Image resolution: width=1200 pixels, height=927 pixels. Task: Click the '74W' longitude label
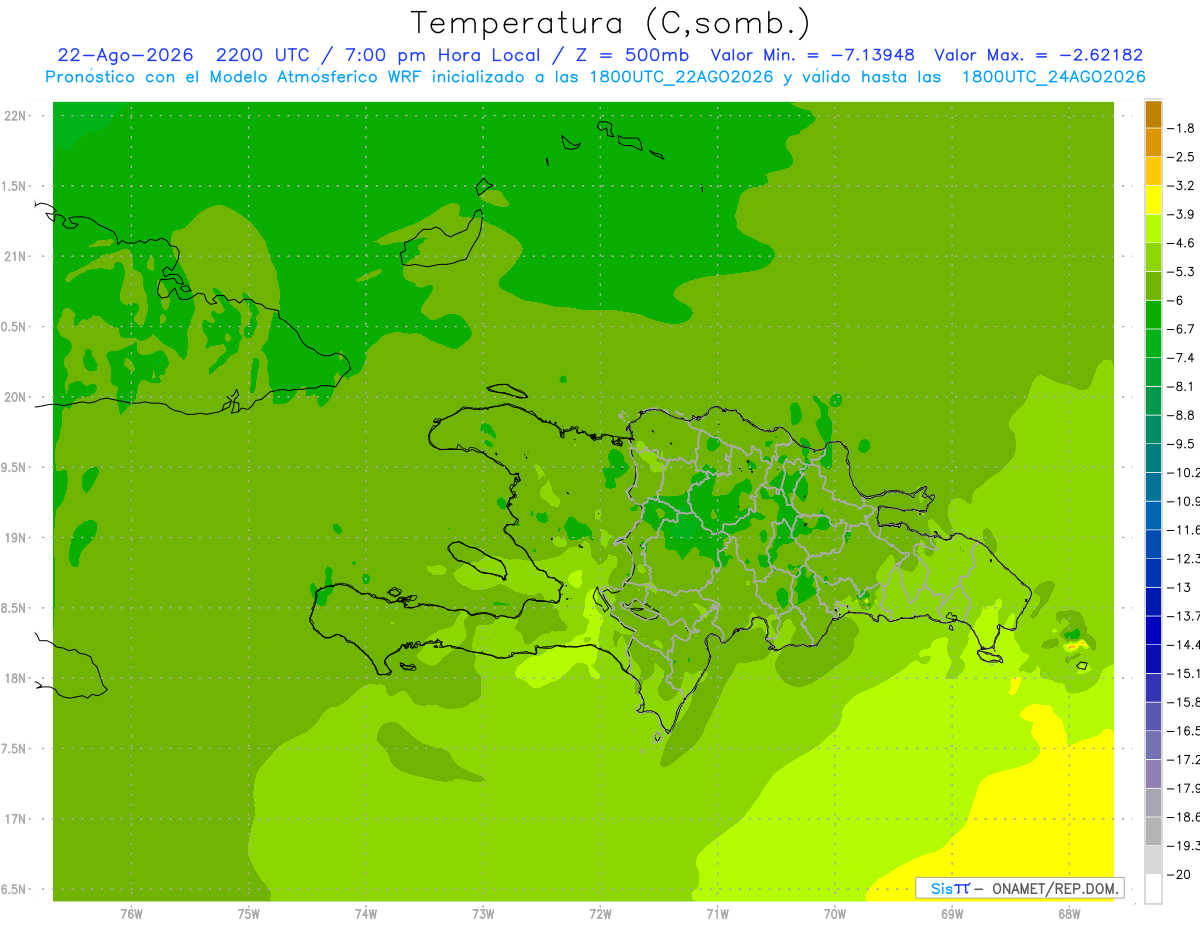tap(365, 913)
